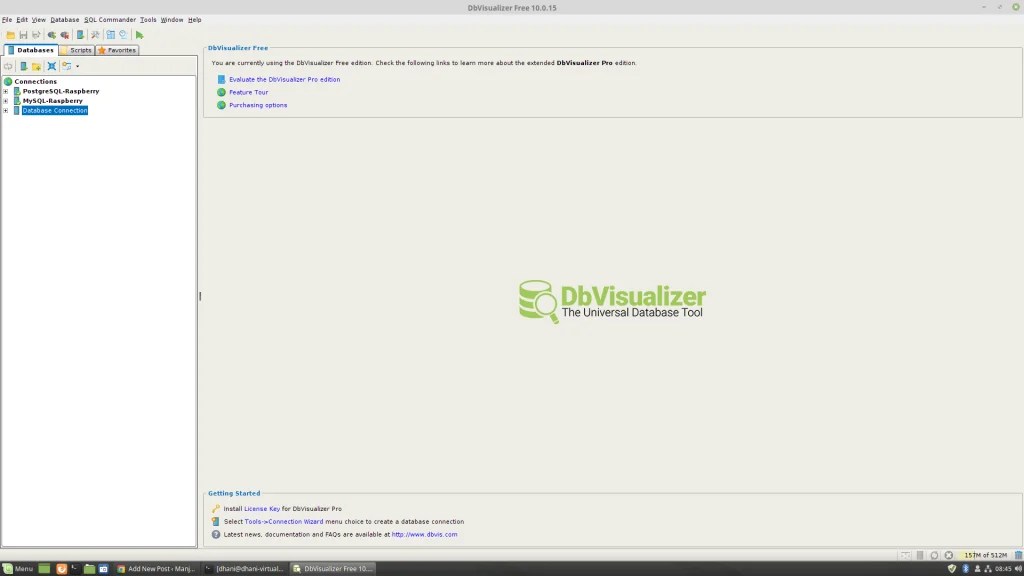Click the network tray icon
The height and width of the screenshot is (576, 1024).
pyautogui.click(x=988, y=569)
